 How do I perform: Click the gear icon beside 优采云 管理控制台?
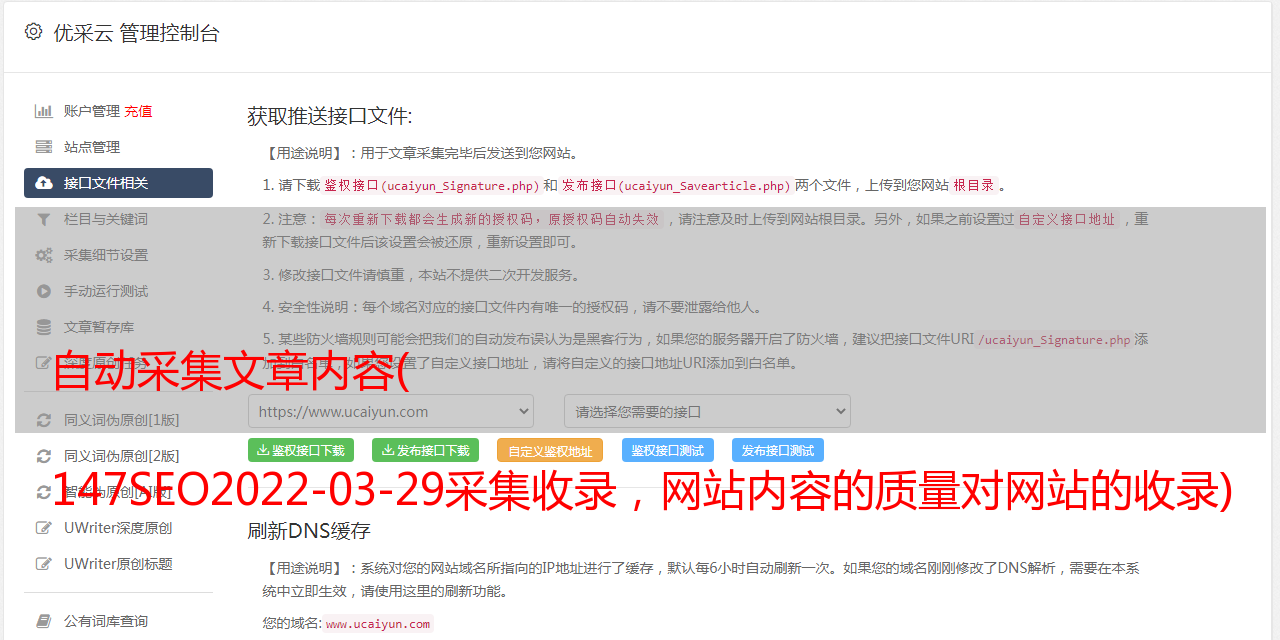(x=33, y=32)
